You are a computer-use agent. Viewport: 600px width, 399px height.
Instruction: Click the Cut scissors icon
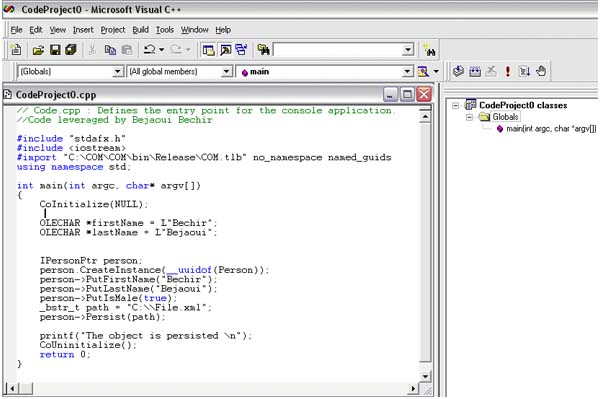[92, 50]
